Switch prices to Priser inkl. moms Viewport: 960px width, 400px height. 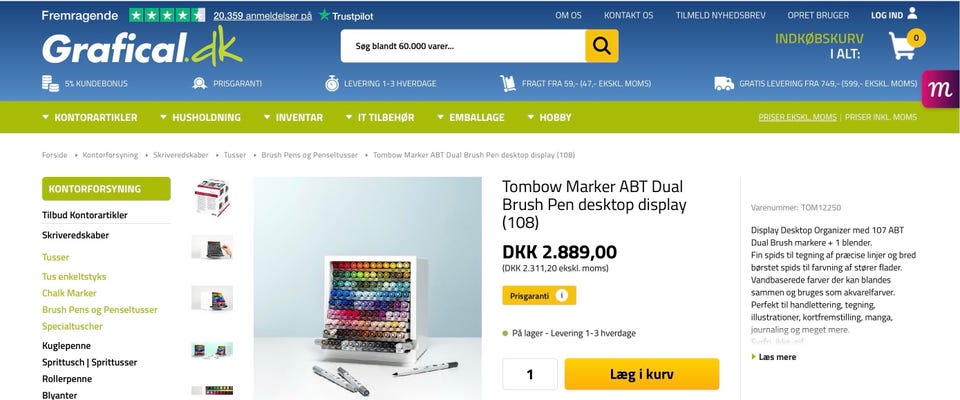880,117
